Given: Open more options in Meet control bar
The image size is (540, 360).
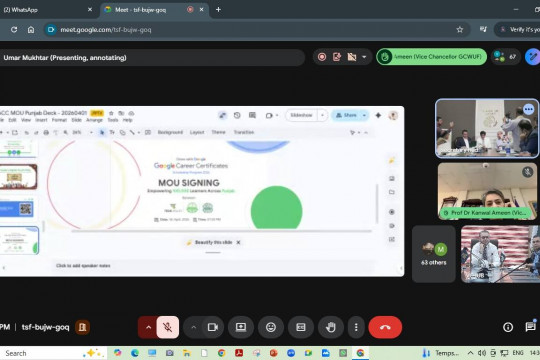Looking at the screenshot, I should (x=356, y=327).
